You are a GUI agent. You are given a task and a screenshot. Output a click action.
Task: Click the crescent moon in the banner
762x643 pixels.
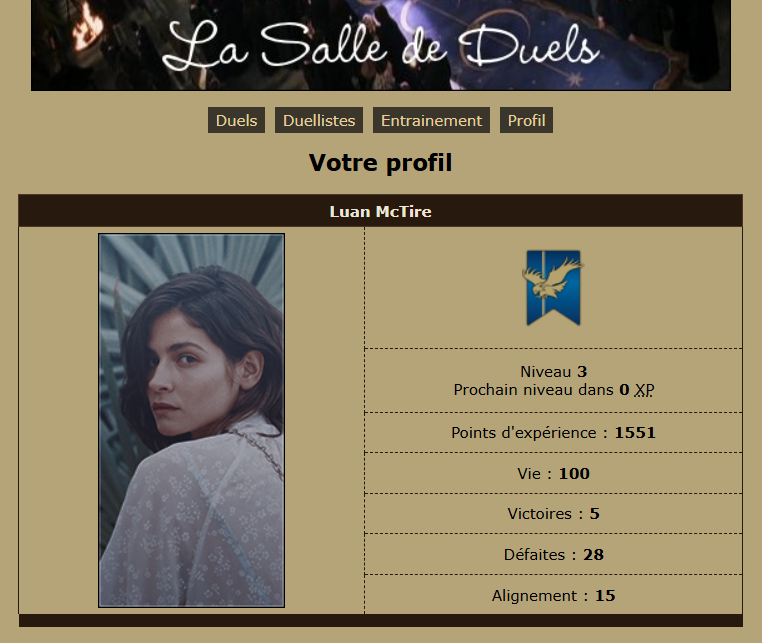click(x=407, y=17)
